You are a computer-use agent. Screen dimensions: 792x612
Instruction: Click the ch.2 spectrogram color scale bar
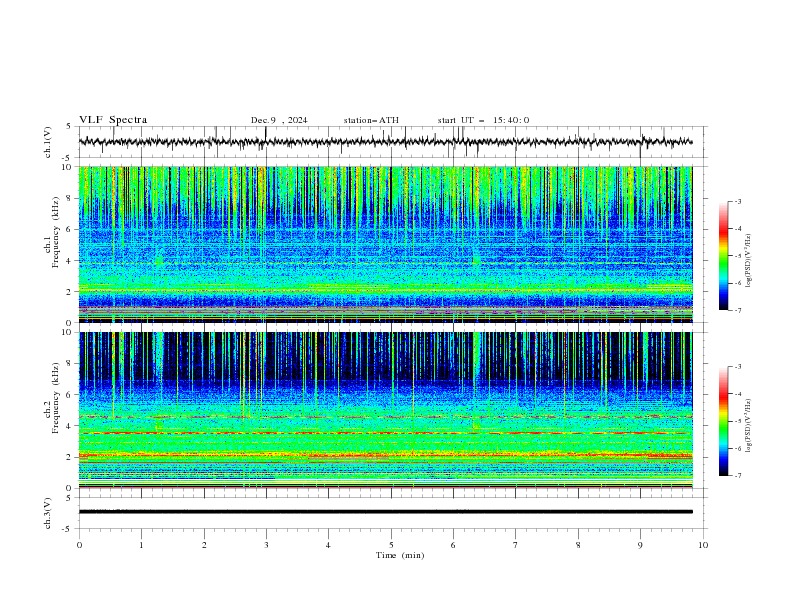point(723,421)
